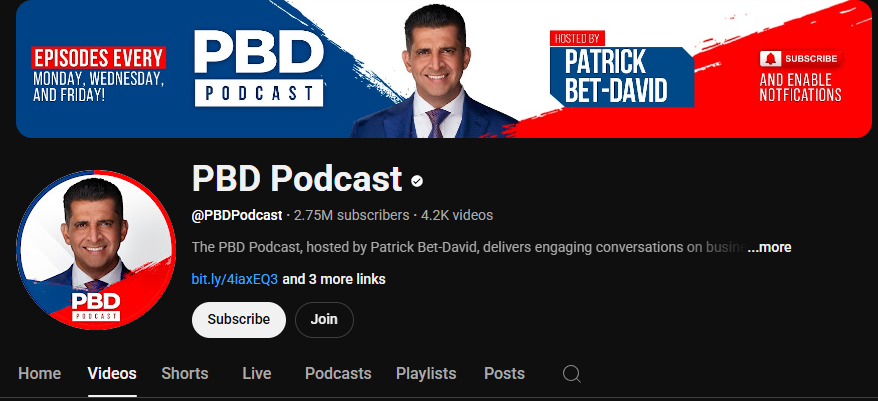
Task: Subscribe to the PBD Podcast channel
Action: tap(239, 320)
